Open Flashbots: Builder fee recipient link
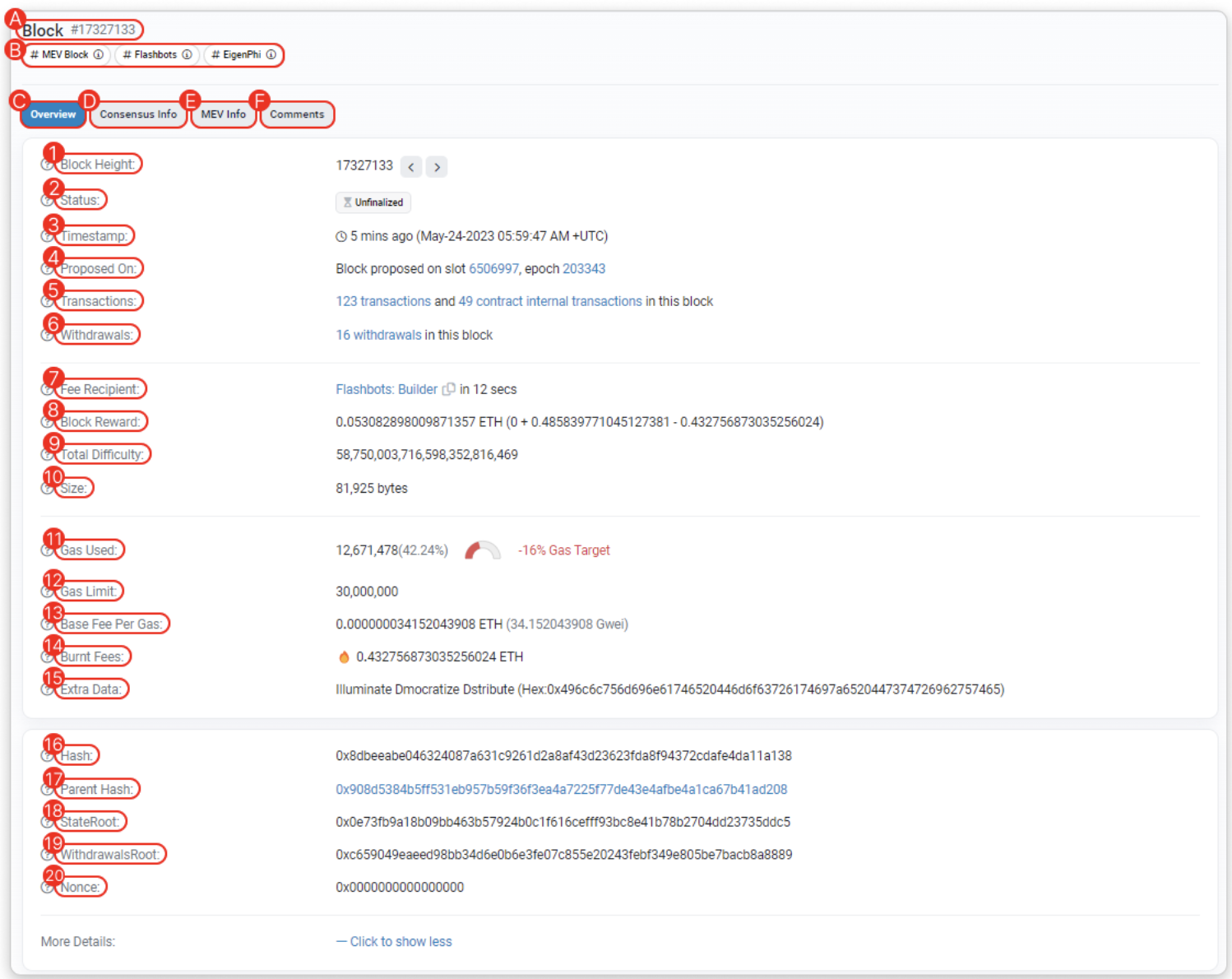This screenshot has height=979, width=1232. coord(387,389)
